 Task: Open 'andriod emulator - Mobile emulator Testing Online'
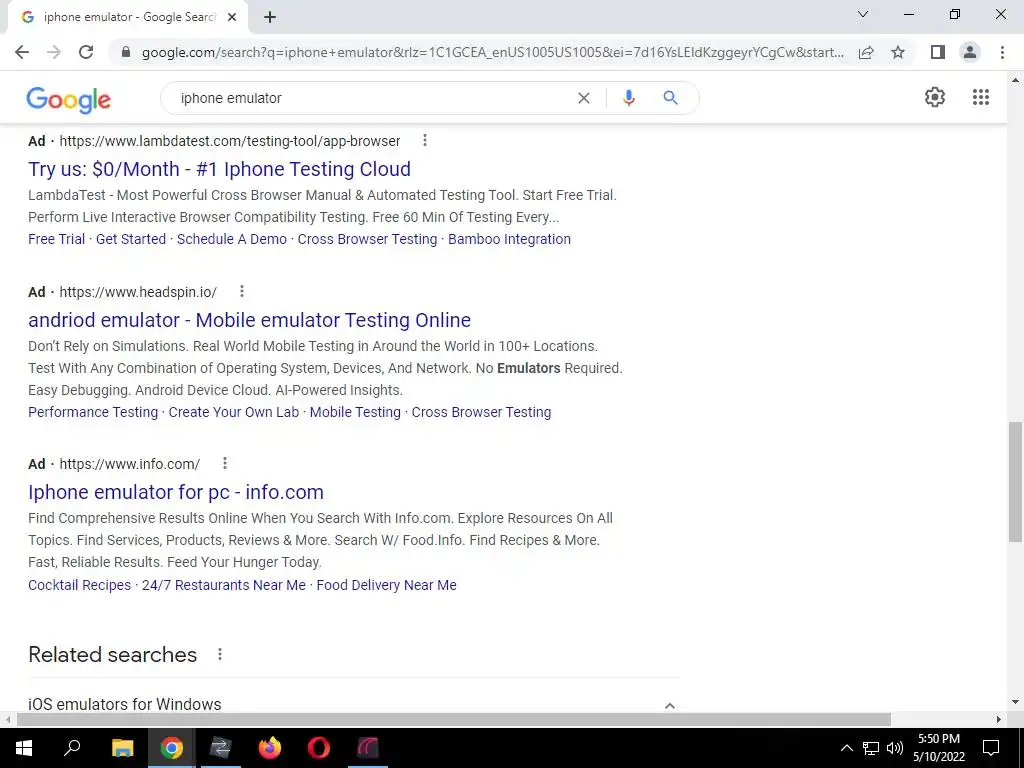click(249, 320)
